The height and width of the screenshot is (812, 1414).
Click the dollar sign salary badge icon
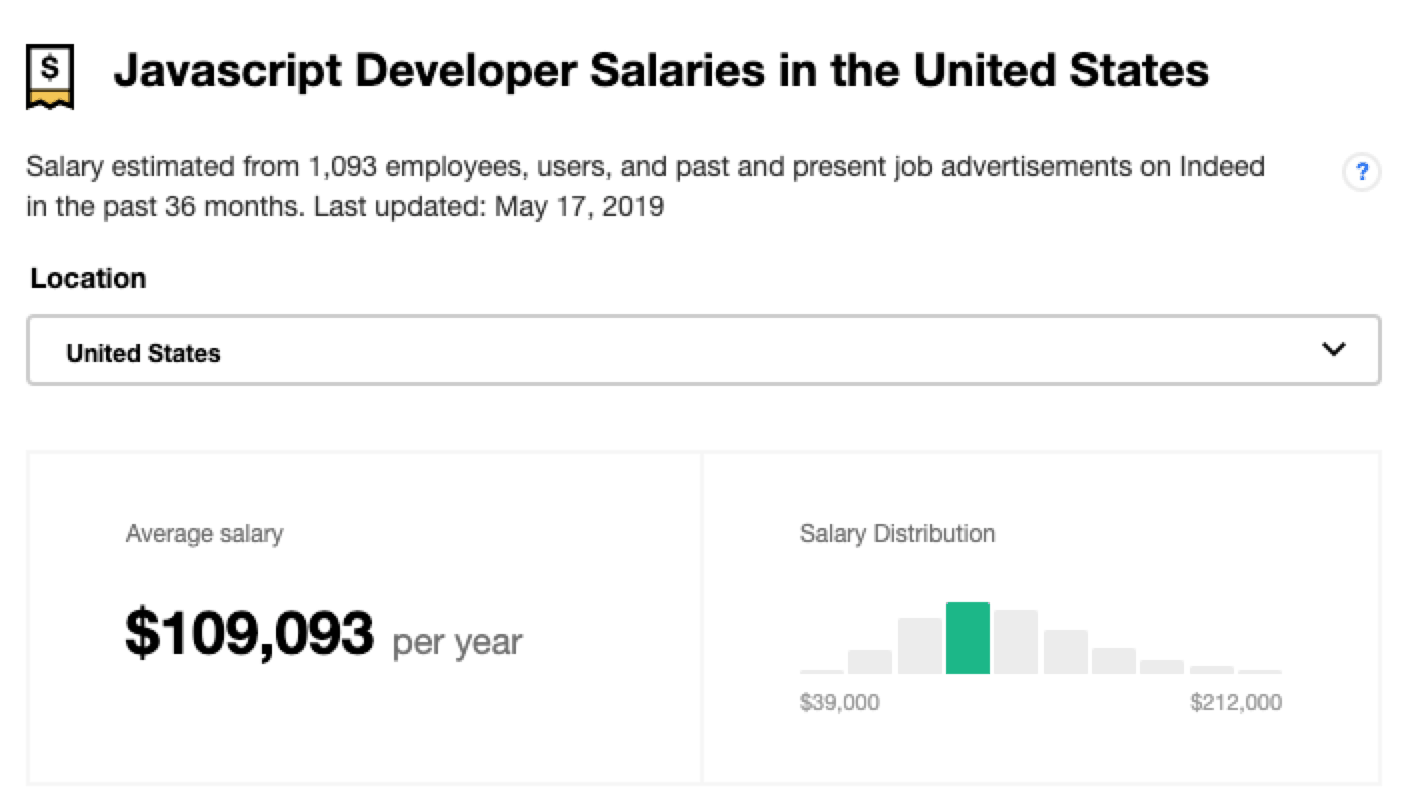pyautogui.click(x=48, y=72)
